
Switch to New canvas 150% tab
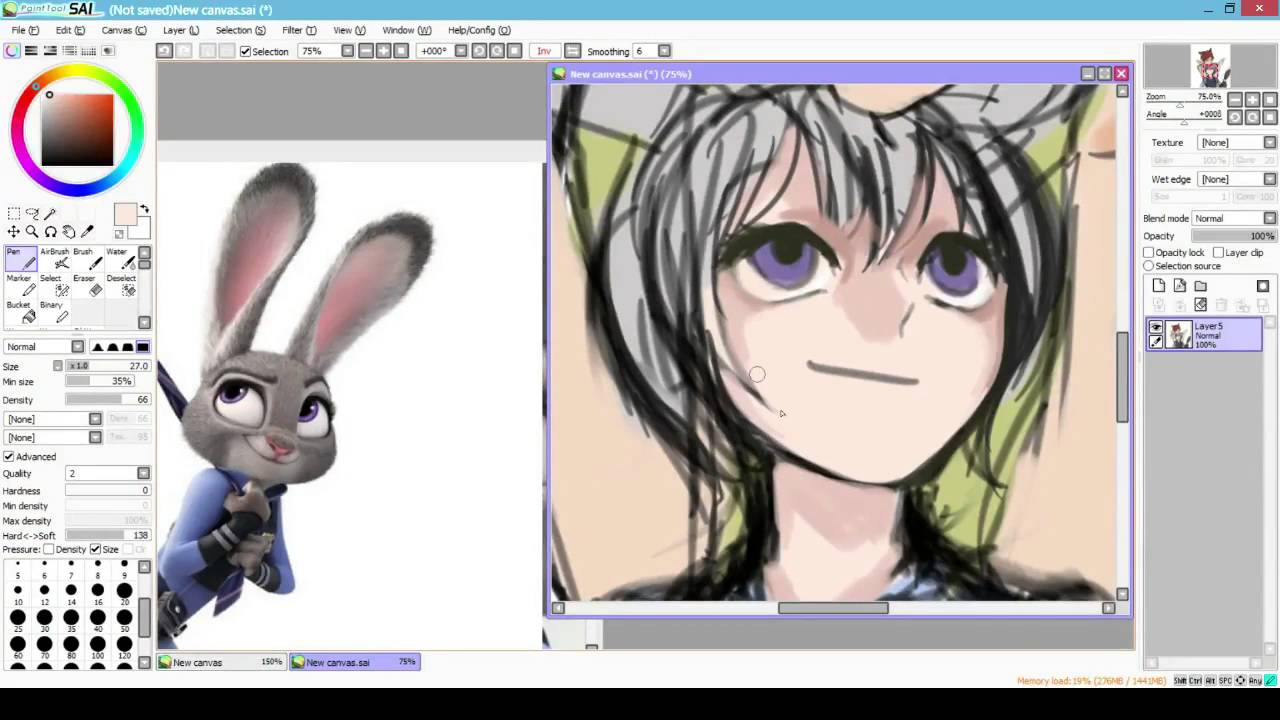click(221, 662)
